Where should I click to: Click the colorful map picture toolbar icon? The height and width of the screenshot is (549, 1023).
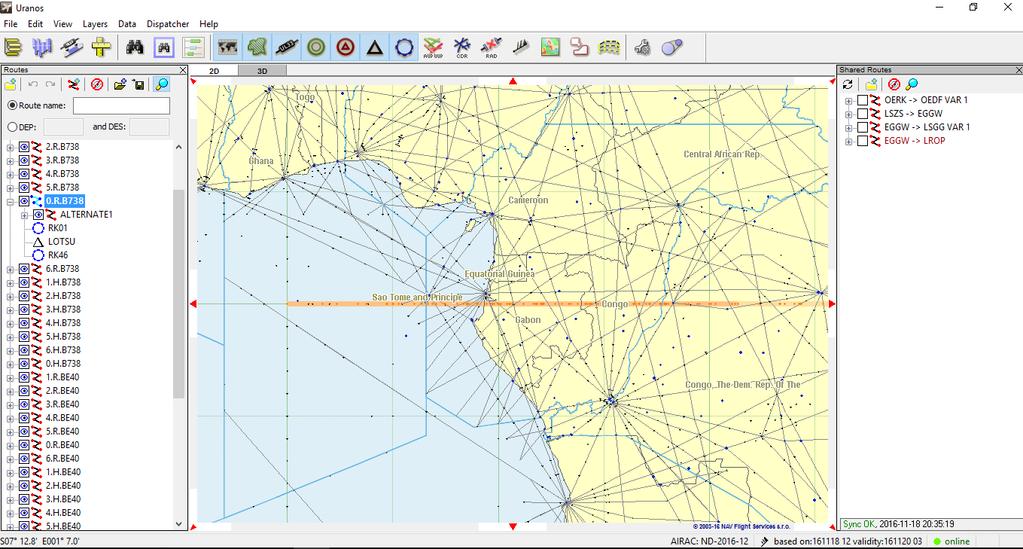click(x=550, y=47)
